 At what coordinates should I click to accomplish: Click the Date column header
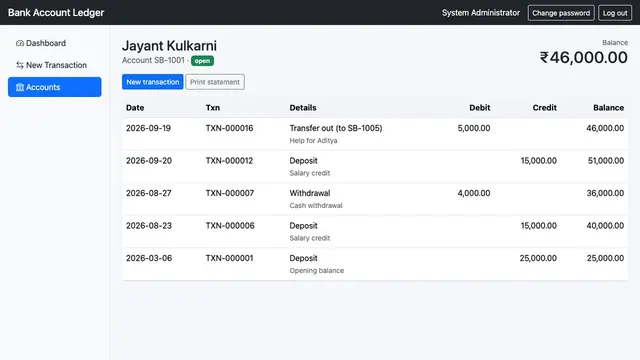(135, 108)
